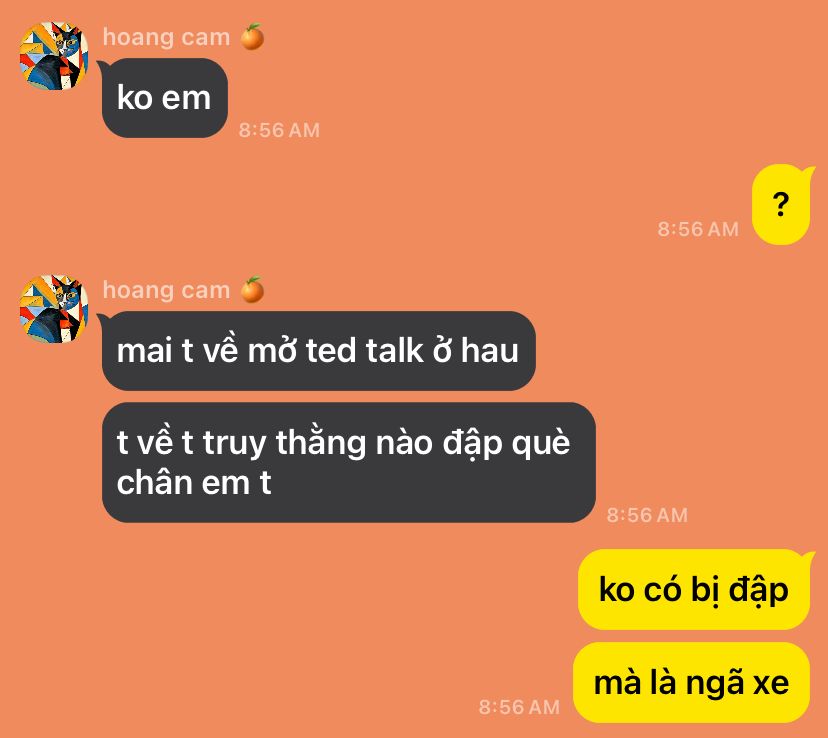This screenshot has width=828, height=738.
Task: Open the cat avatar beside the ted talk message
Action: point(53,308)
